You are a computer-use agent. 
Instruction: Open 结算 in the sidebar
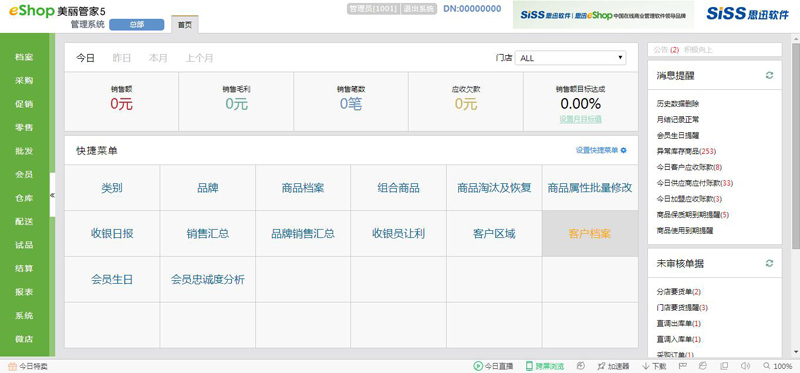(24, 268)
